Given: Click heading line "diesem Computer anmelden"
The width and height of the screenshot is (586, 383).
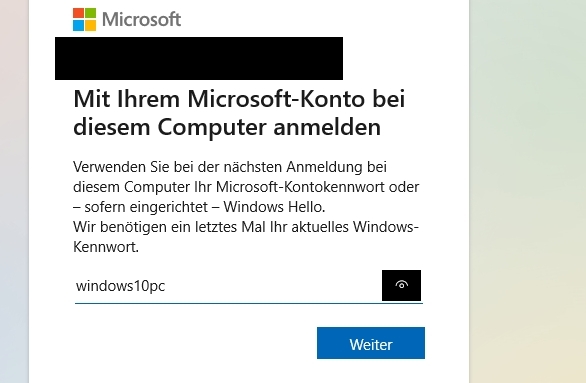Looking at the screenshot, I should pyautogui.click(x=227, y=127).
